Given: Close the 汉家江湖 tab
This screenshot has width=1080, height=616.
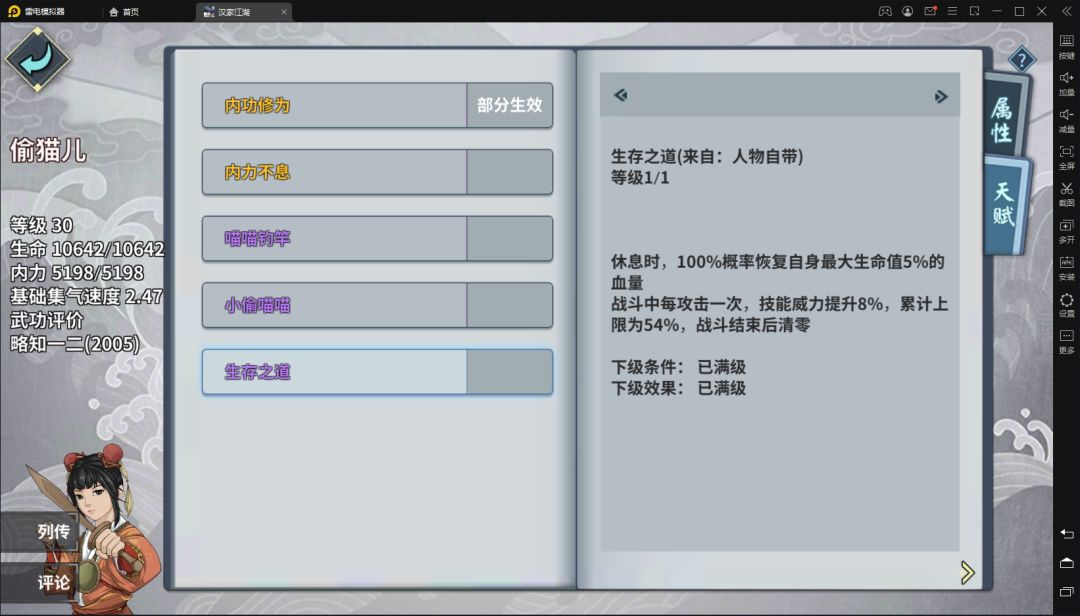Looking at the screenshot, I should (284, 12).
